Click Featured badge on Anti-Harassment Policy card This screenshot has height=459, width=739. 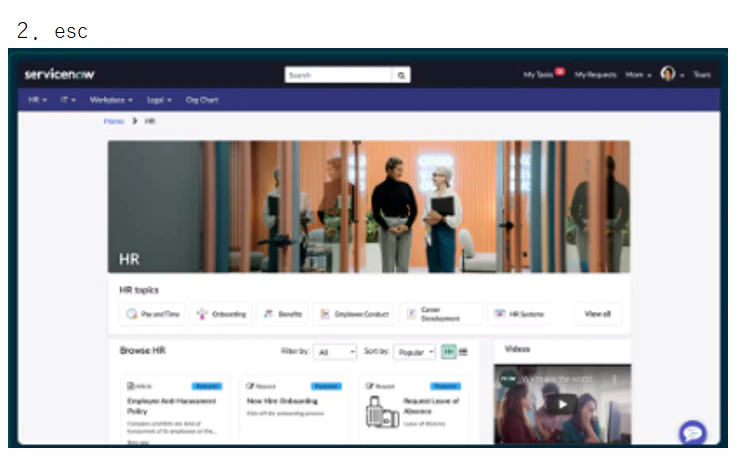[x=207, y=386]
